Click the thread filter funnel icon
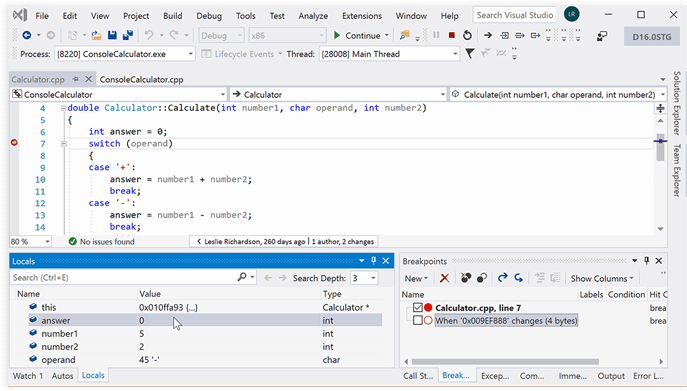This screenshot has width=687, height=391. coord(470,54)
